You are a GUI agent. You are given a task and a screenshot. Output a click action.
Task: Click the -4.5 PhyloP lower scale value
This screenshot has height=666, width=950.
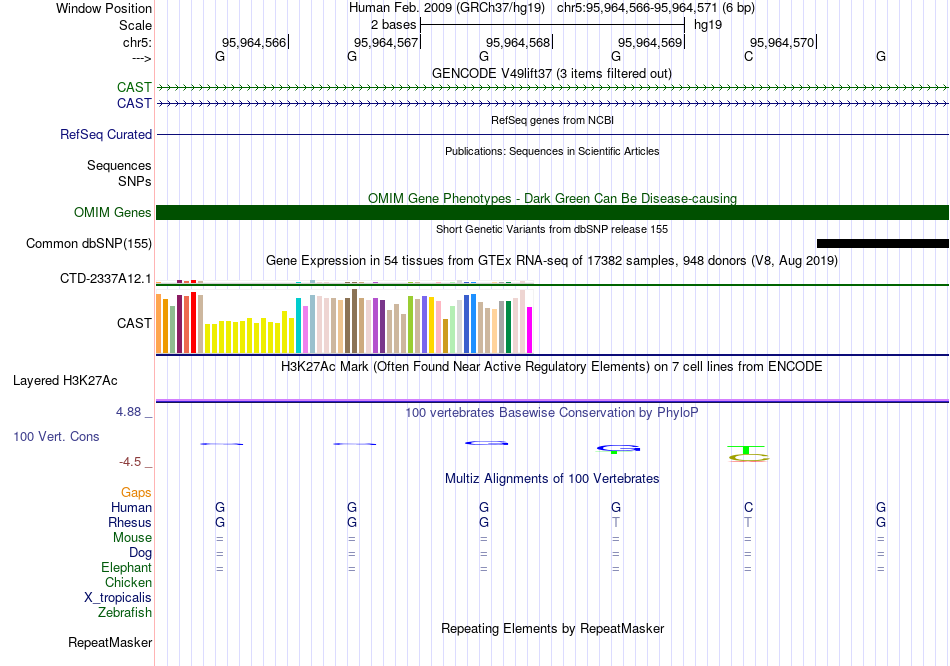tap(130, 462)
